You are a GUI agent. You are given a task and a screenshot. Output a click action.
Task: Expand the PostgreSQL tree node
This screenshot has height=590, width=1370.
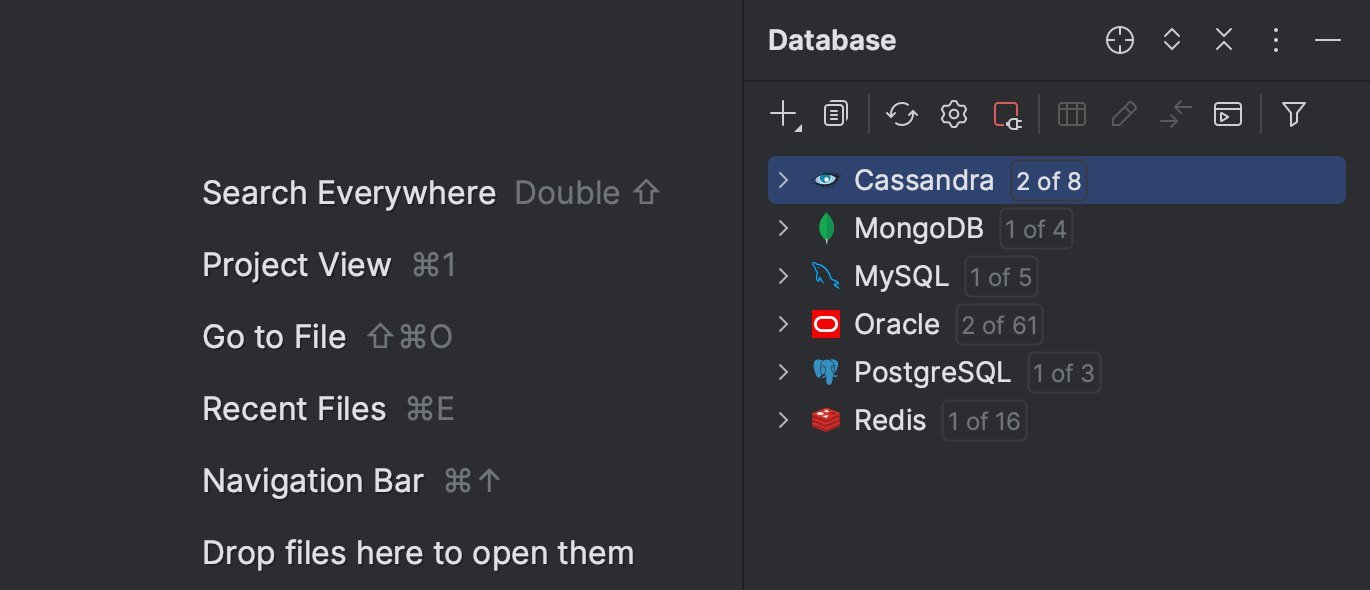[x=783, y=372]
